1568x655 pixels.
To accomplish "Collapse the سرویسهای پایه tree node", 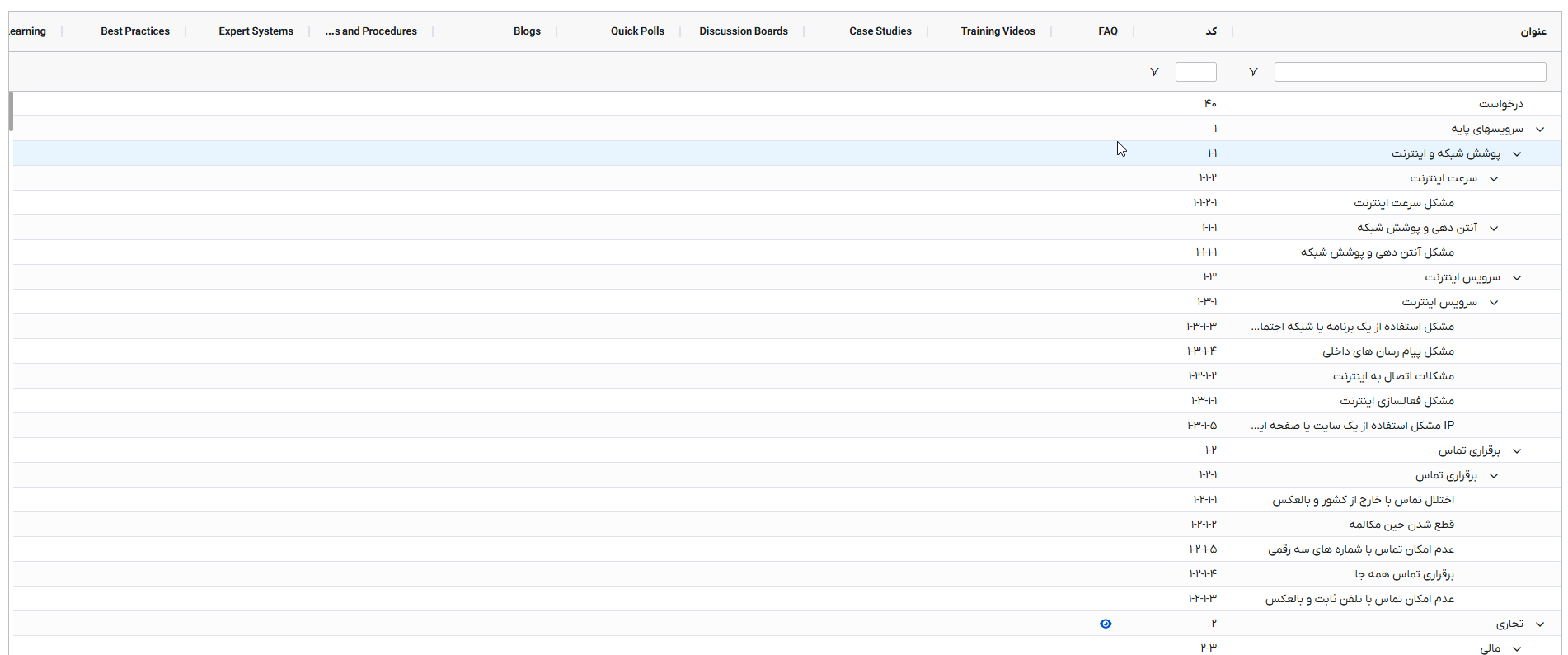I will coord(1539,130).
